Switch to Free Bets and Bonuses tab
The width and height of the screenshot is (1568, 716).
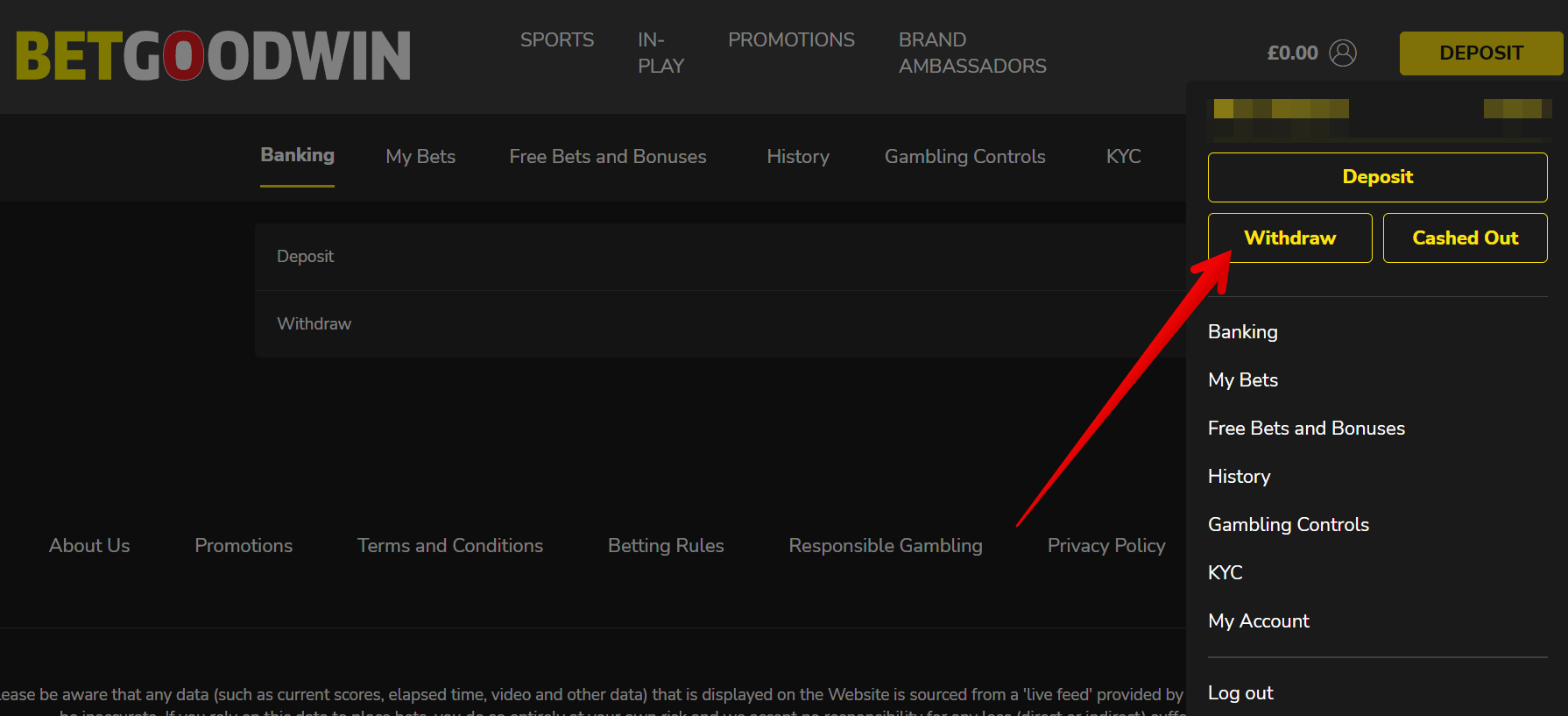[x=608, y=156]
